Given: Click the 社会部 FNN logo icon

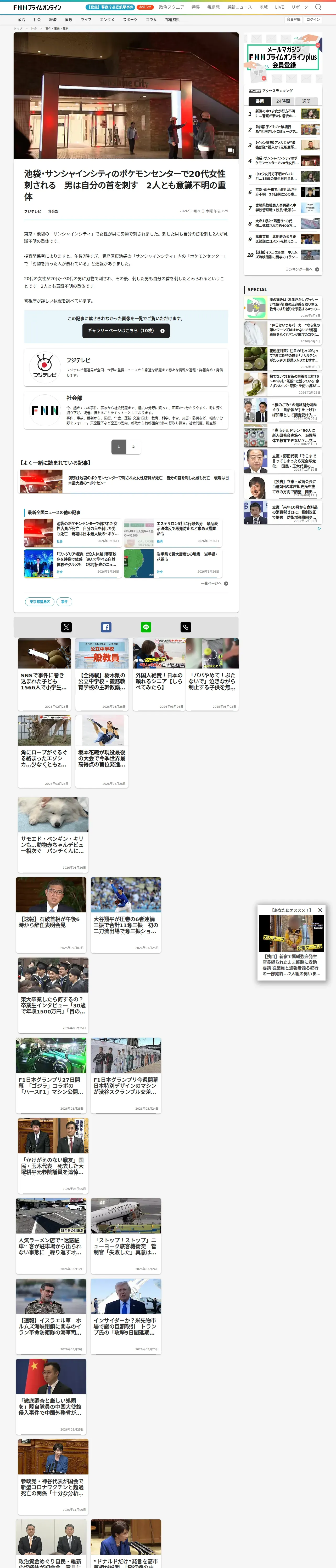Looking at the screenshot, I should 44,410.
